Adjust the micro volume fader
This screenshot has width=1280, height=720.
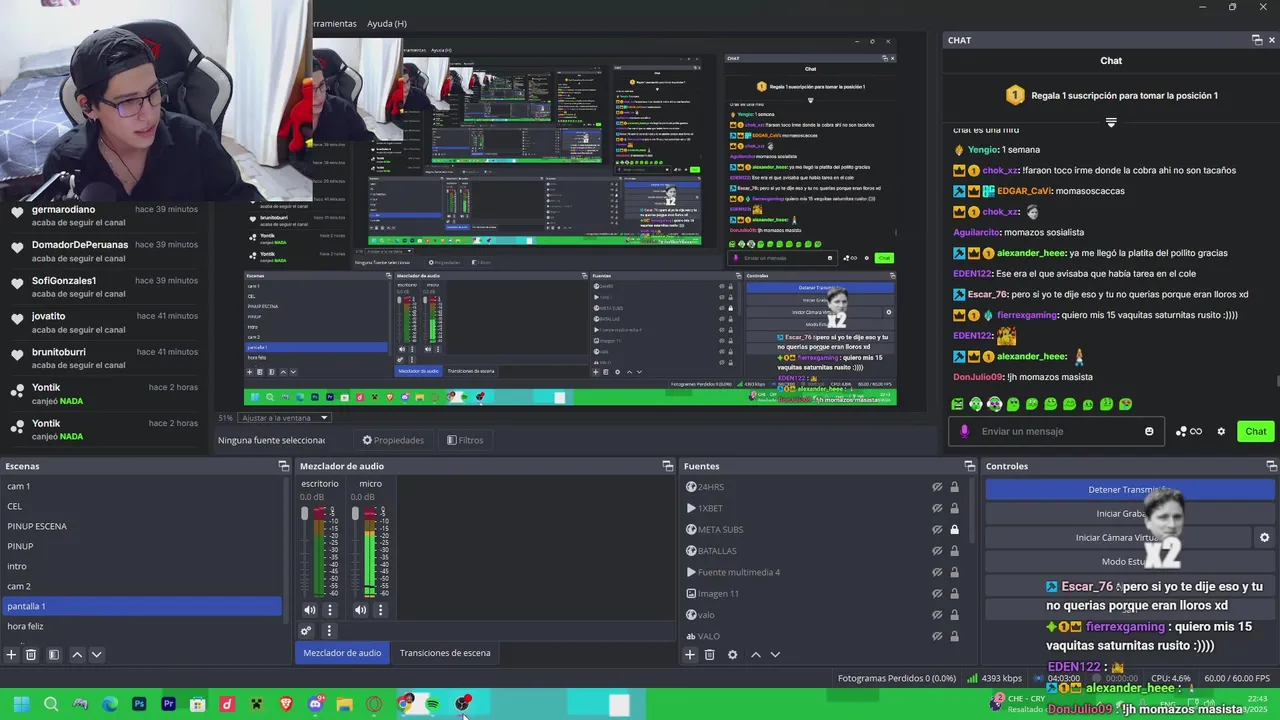[355, 514]
